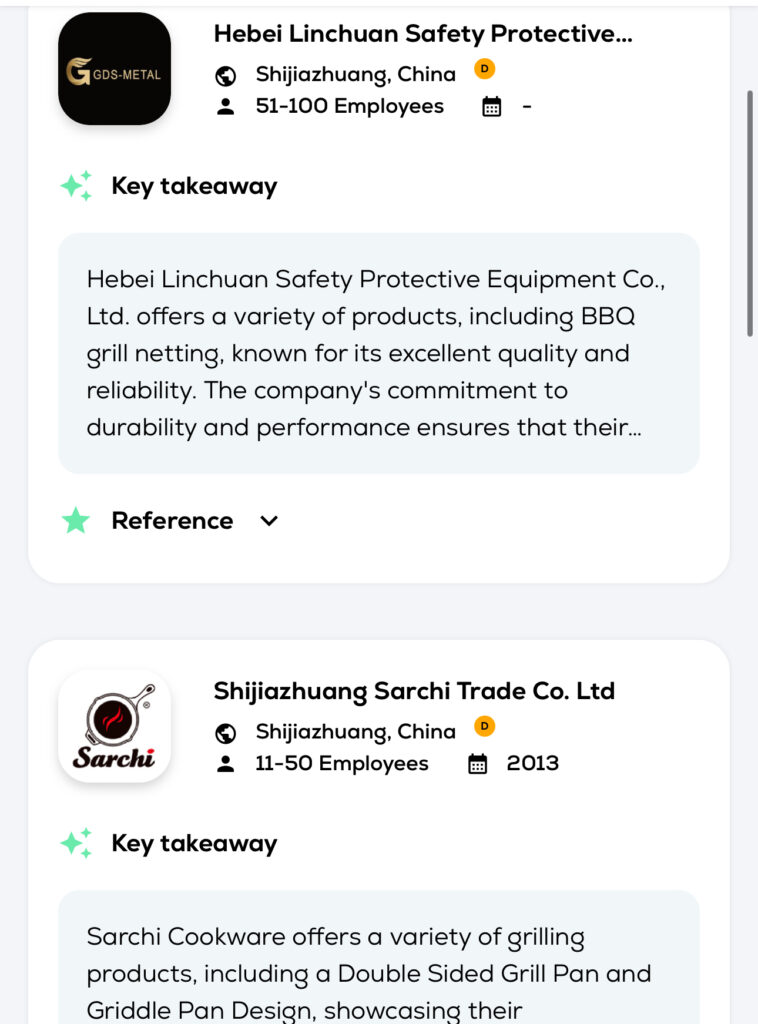
Task: Expand the Reference section chevron
Action: (269, 521)
